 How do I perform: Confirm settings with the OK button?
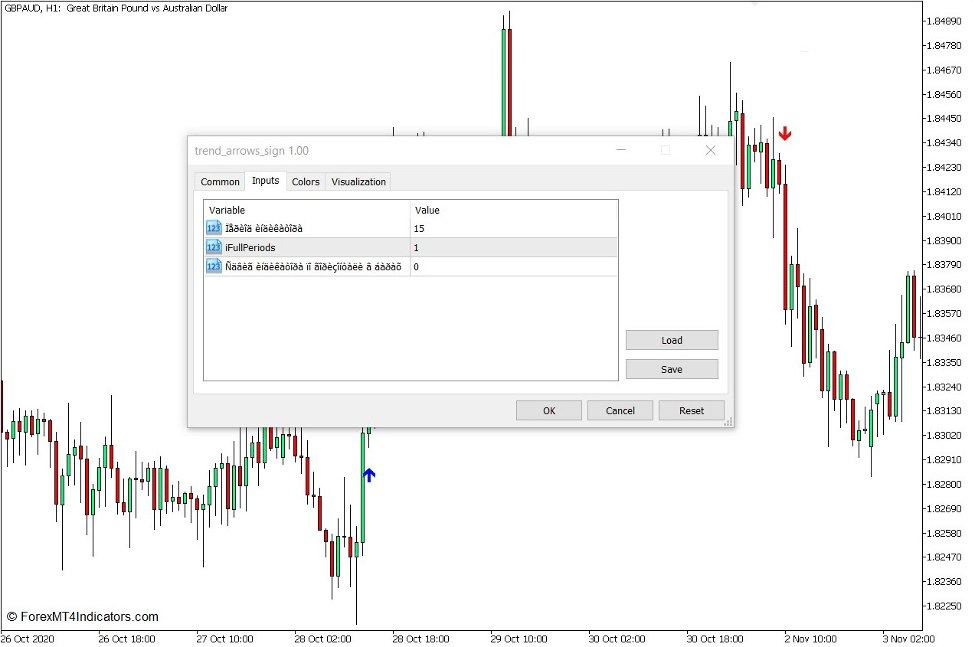pos(548,410)
